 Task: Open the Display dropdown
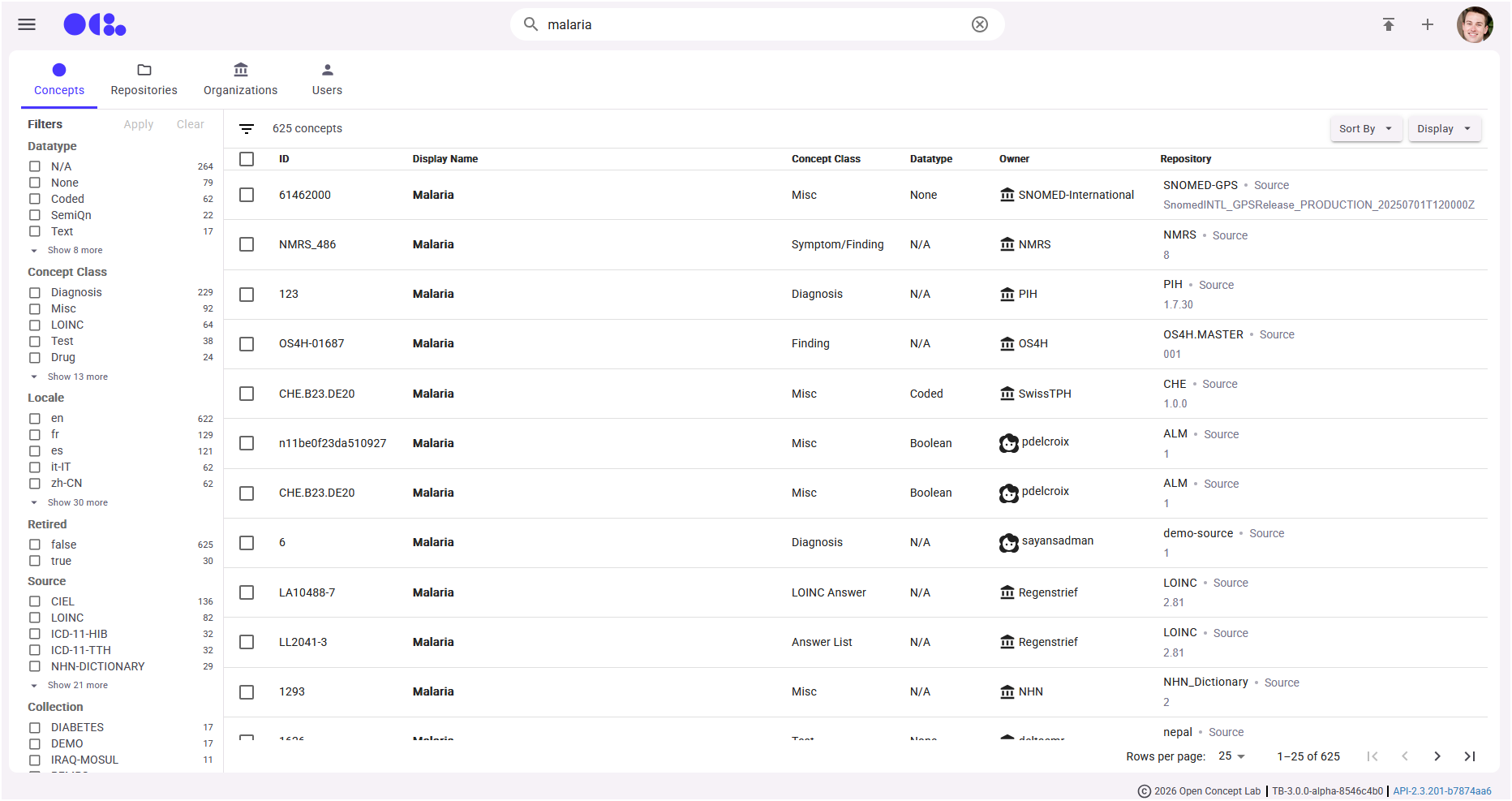(1444, 128)
